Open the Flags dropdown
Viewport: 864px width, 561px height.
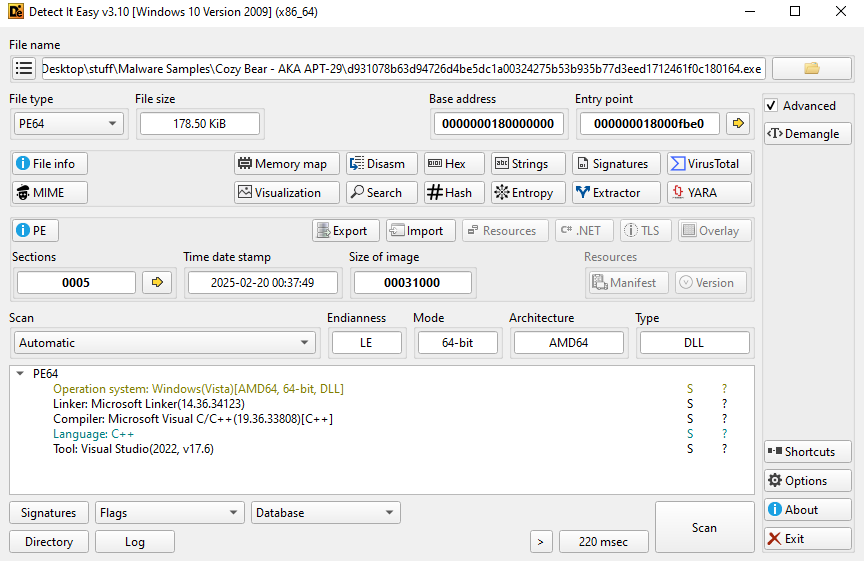169,513
